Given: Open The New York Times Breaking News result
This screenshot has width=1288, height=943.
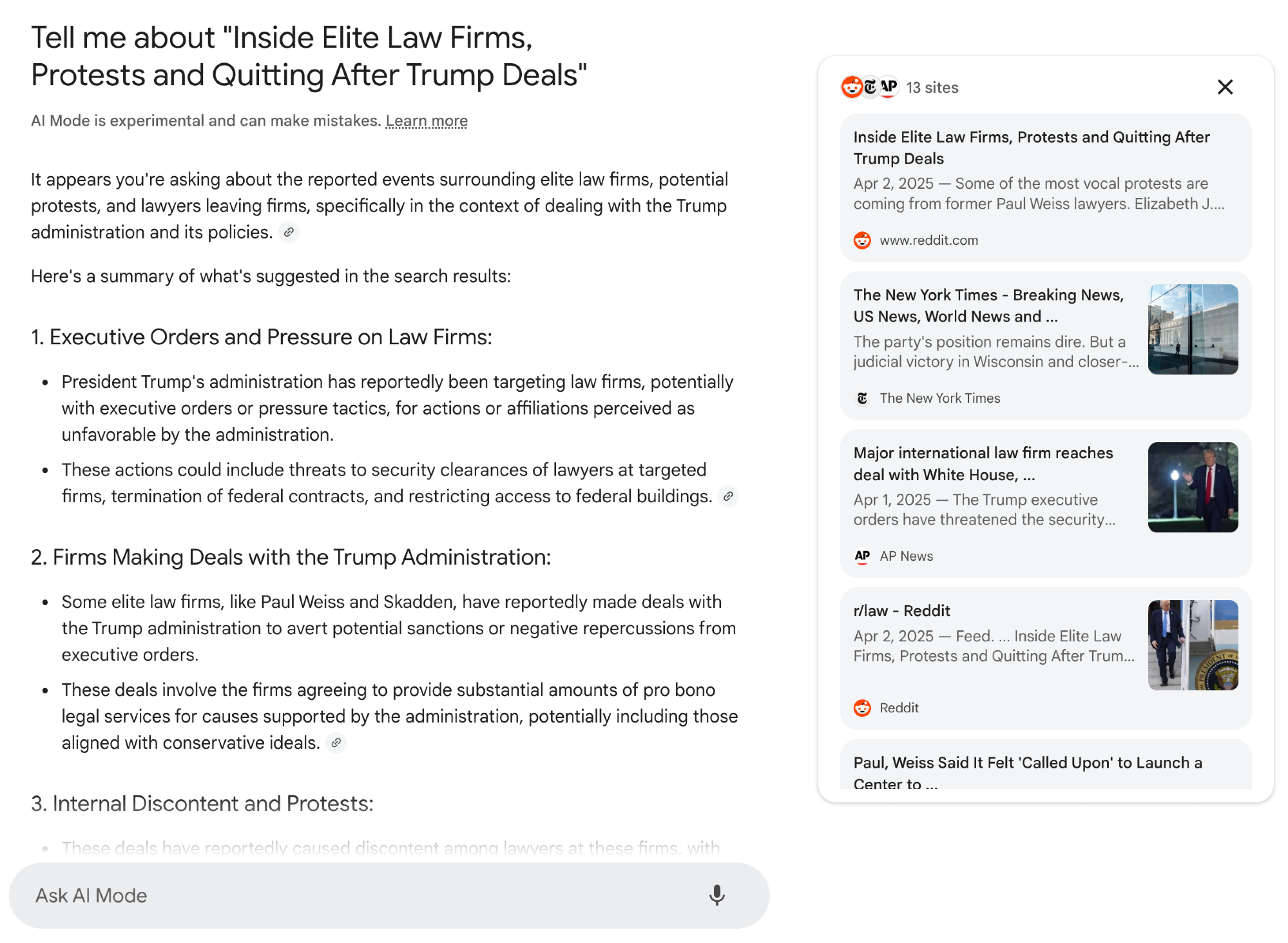Looking at the screenshot, I should click(988, 306).
